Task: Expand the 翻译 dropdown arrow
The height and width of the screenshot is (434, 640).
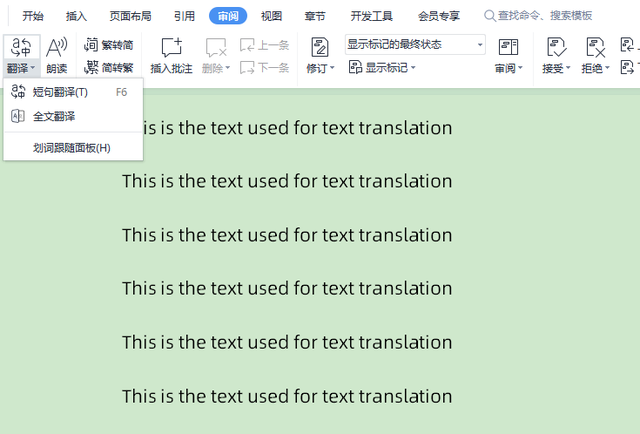Action: (x=33, y=68)
